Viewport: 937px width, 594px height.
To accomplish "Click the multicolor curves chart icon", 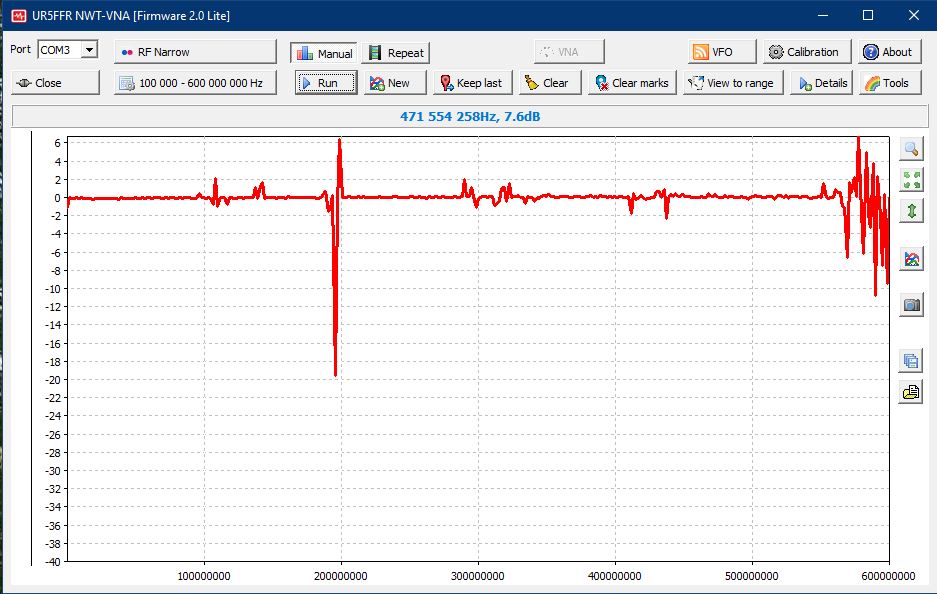I will 911,259.
